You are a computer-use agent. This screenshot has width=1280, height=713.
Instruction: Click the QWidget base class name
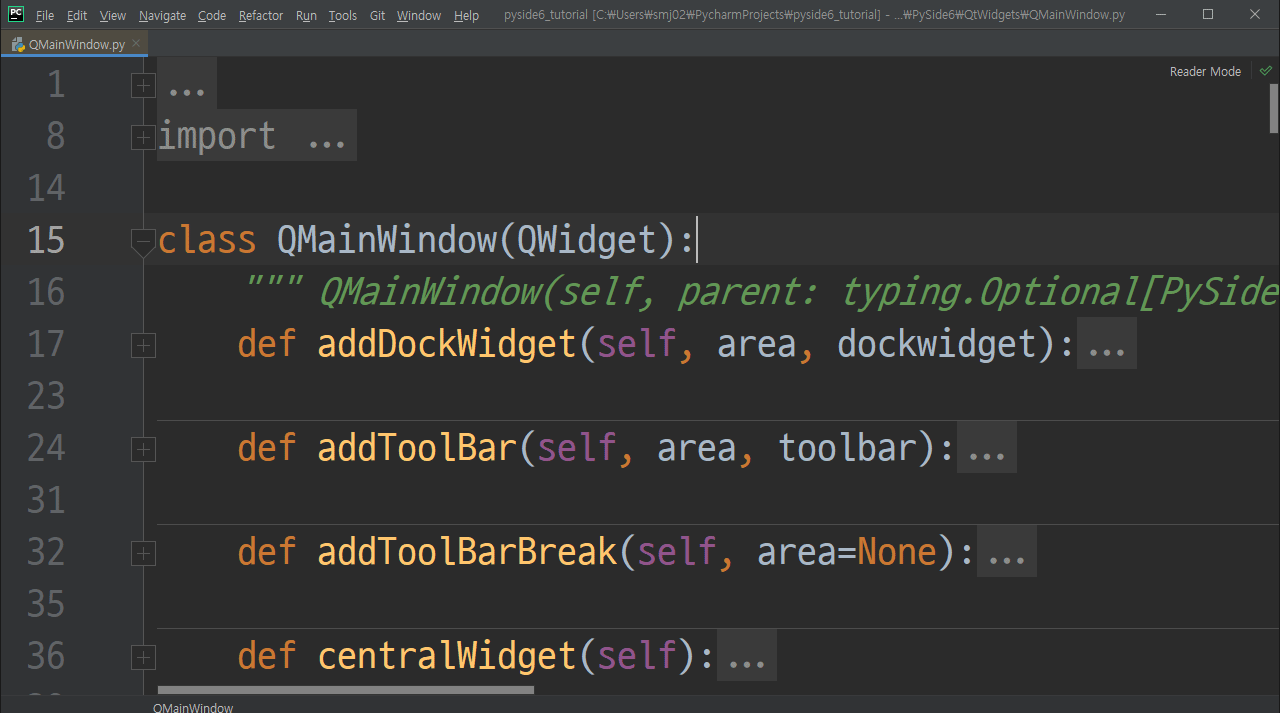pos(586,240)
